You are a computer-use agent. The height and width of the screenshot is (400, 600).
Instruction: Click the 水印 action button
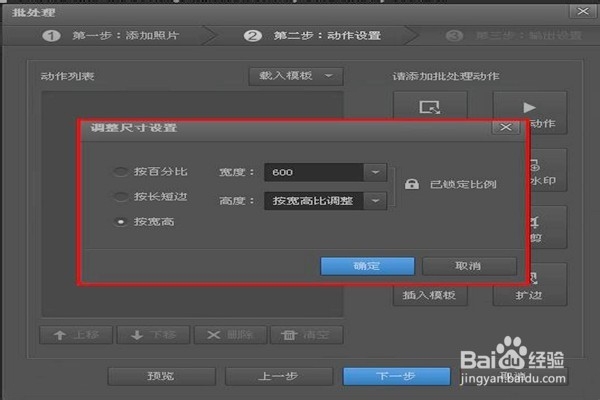[548, 170]
